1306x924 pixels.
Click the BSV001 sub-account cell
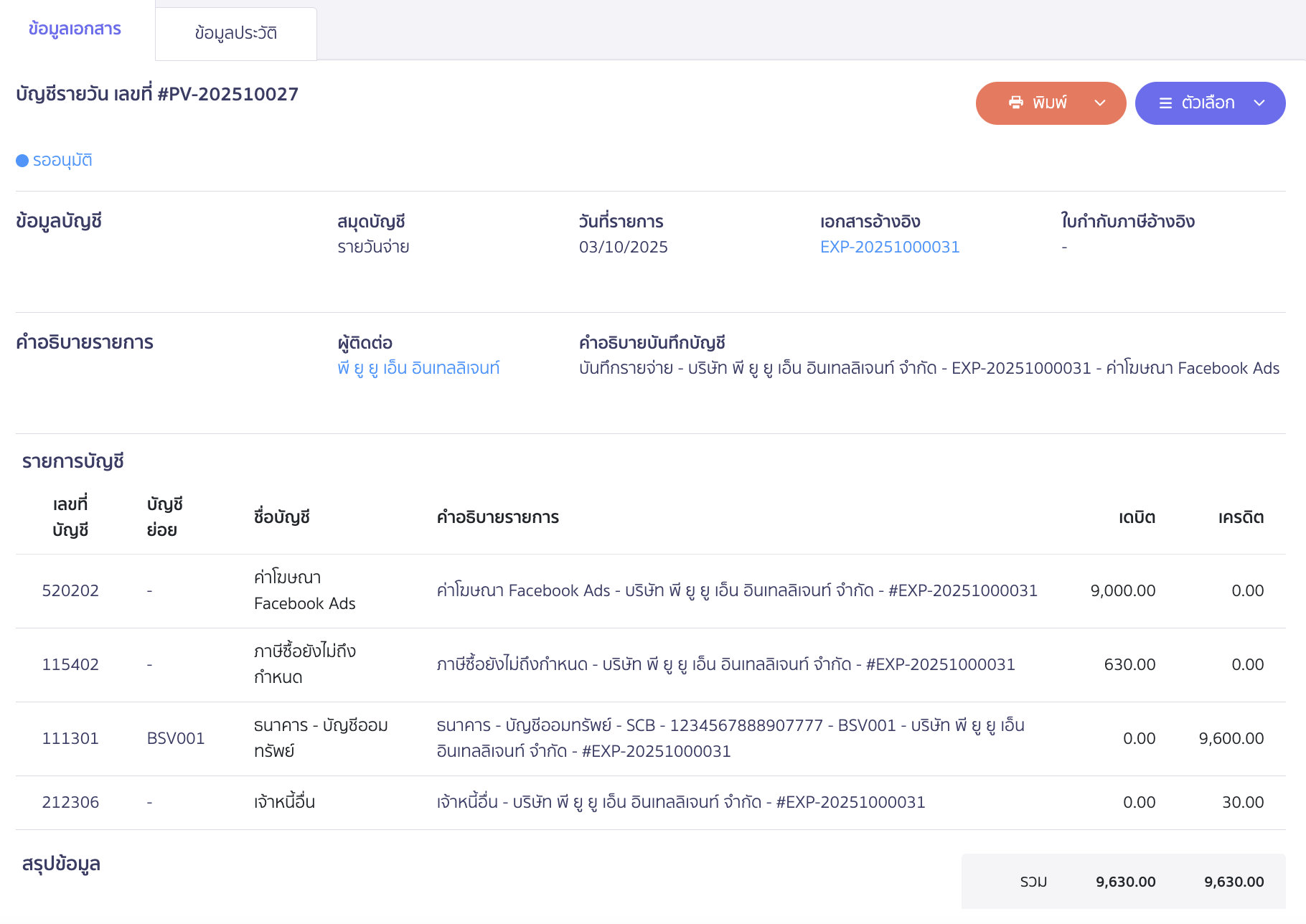pos(176,738)
